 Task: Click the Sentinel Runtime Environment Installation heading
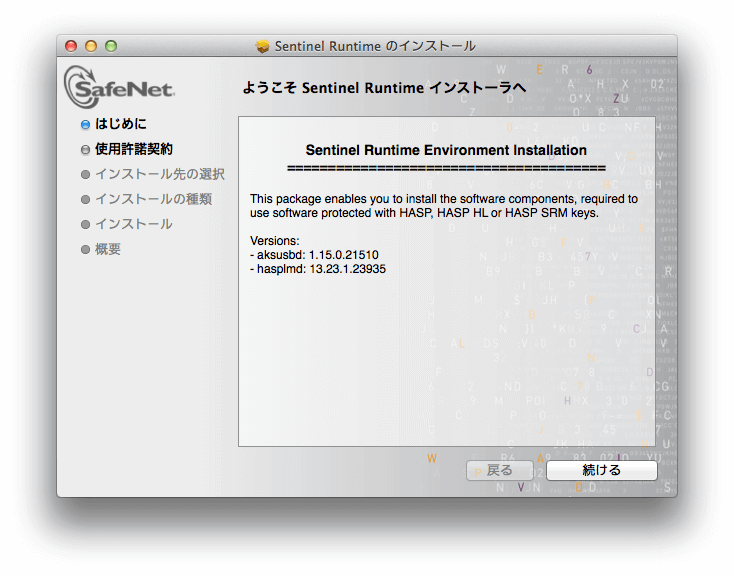pyautogui.click(x=446, y=150)
